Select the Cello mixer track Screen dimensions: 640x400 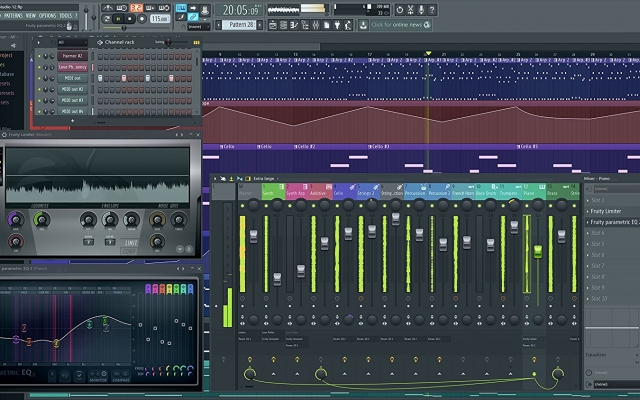click(344, 191)
